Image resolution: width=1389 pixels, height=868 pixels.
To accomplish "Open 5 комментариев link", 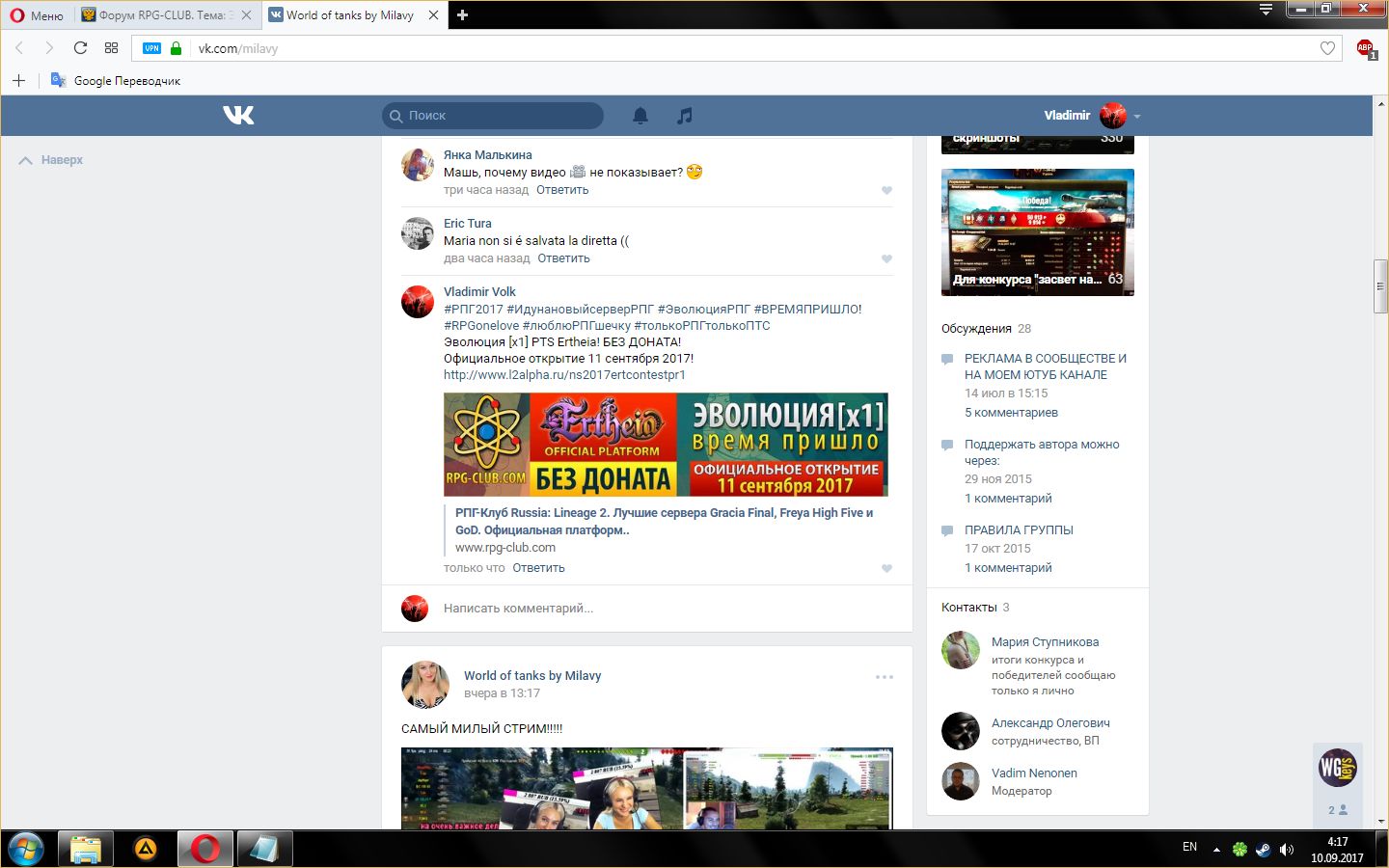I will click(x=1011, y=412).
